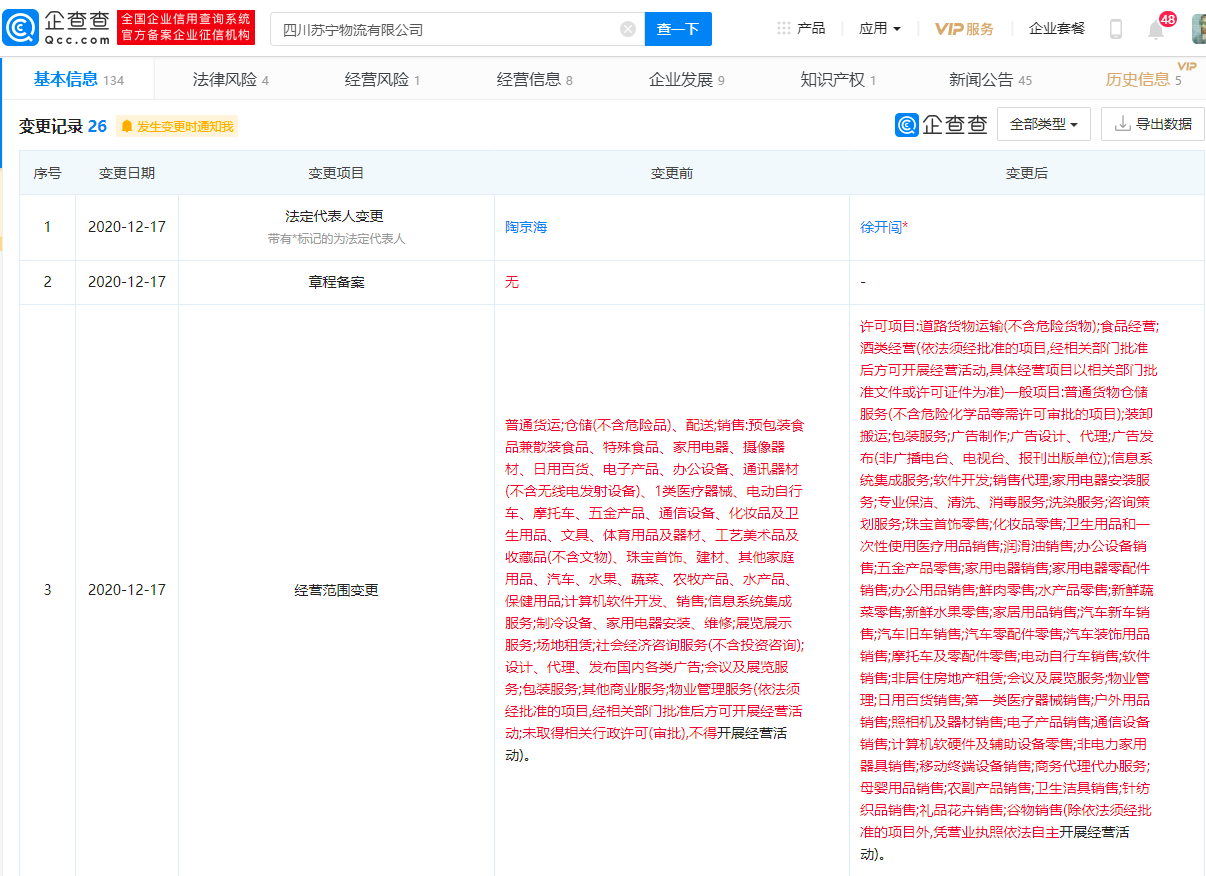Click the 变更前 column header
The image size is (1206, 876).
tap(672, 173)
